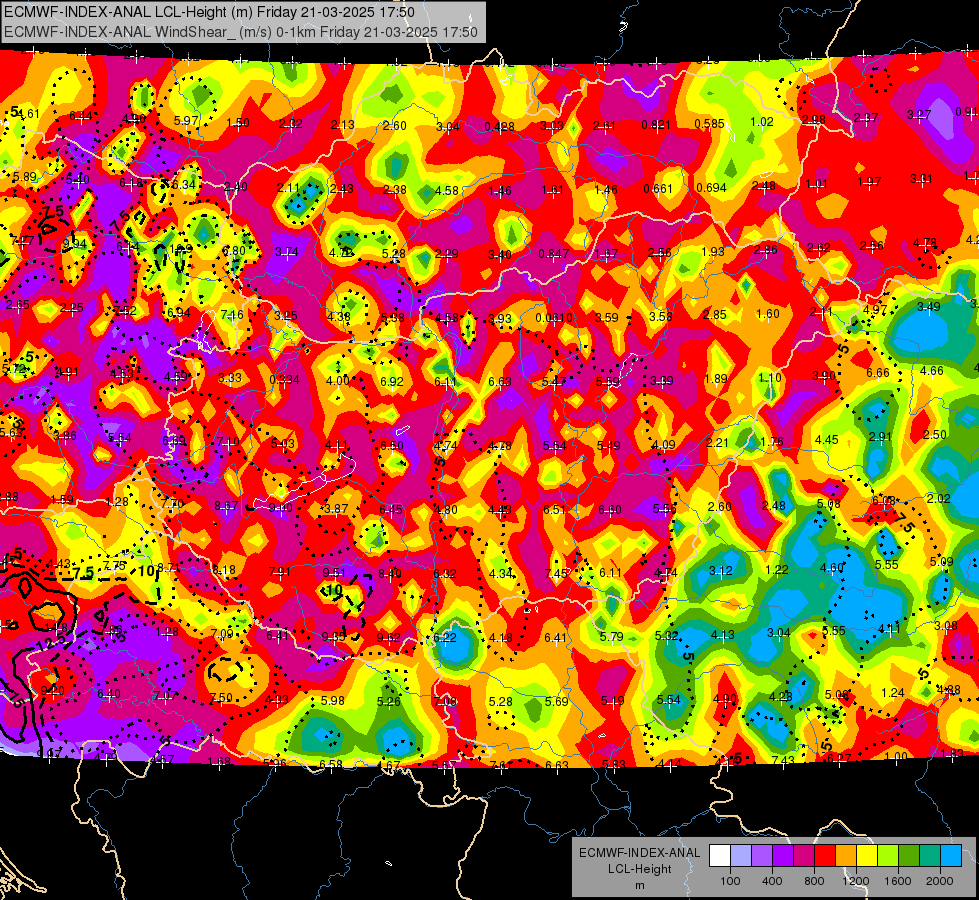Select the yellow legend swatch
Image resolution: width=979 pixels, height=900 pixels.
click(x=867, y=856)
